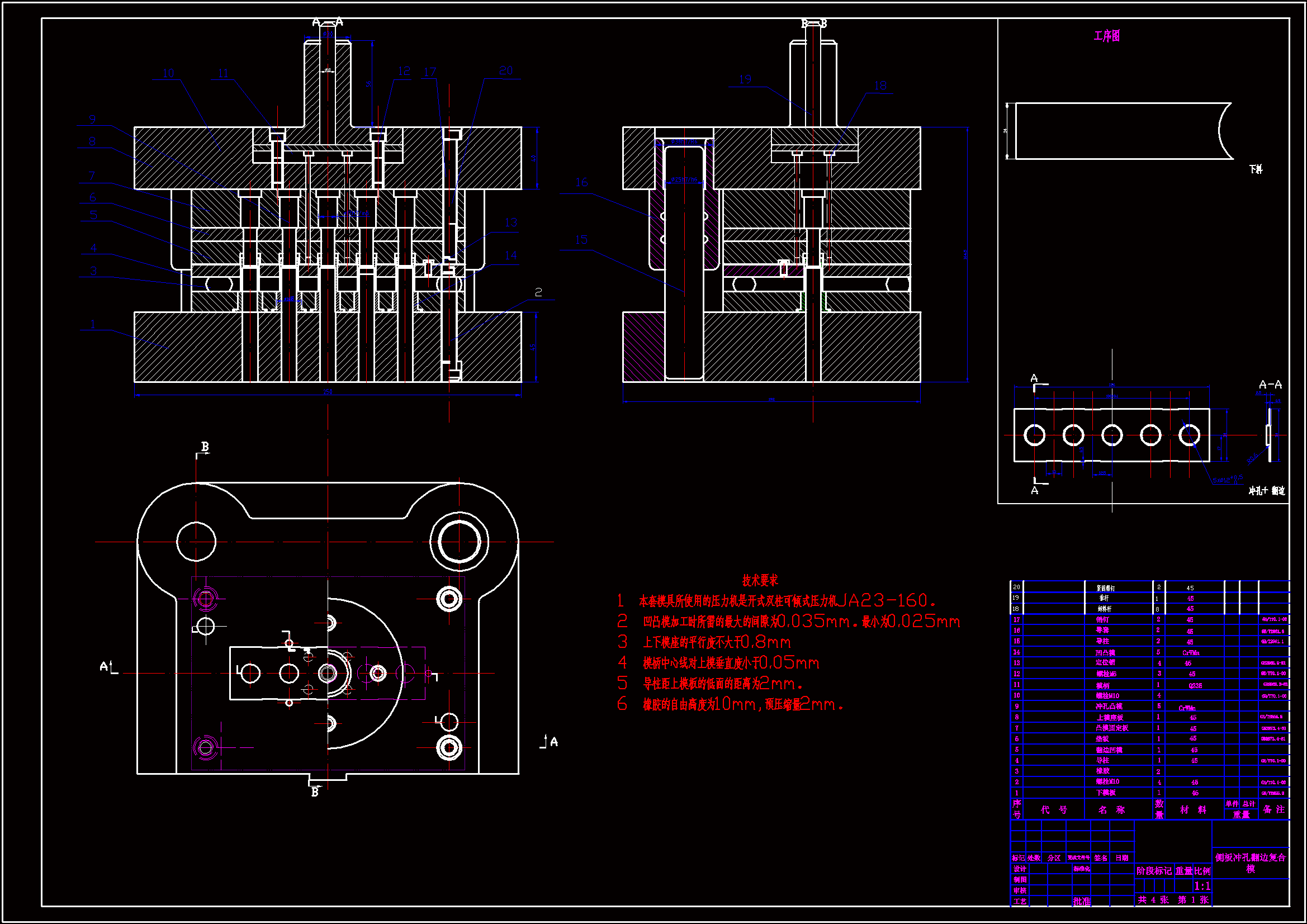Select the large guide bushing circle in plan view
The height and width of the screenshot is (924, 1307).
coord(459,542)
